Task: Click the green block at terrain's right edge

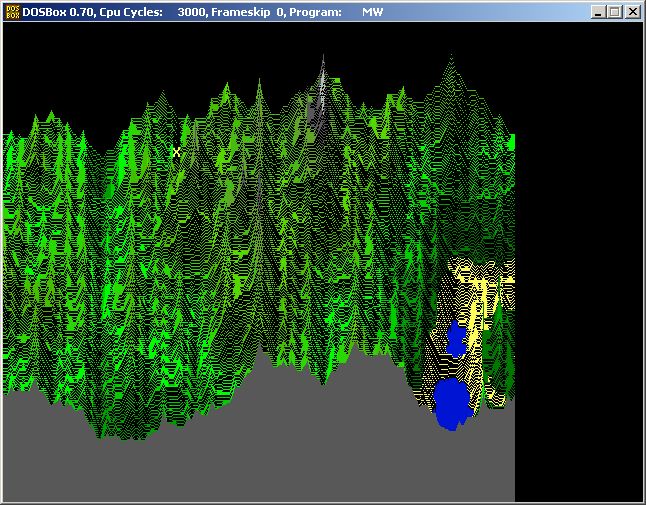Action: pos(510,142)
